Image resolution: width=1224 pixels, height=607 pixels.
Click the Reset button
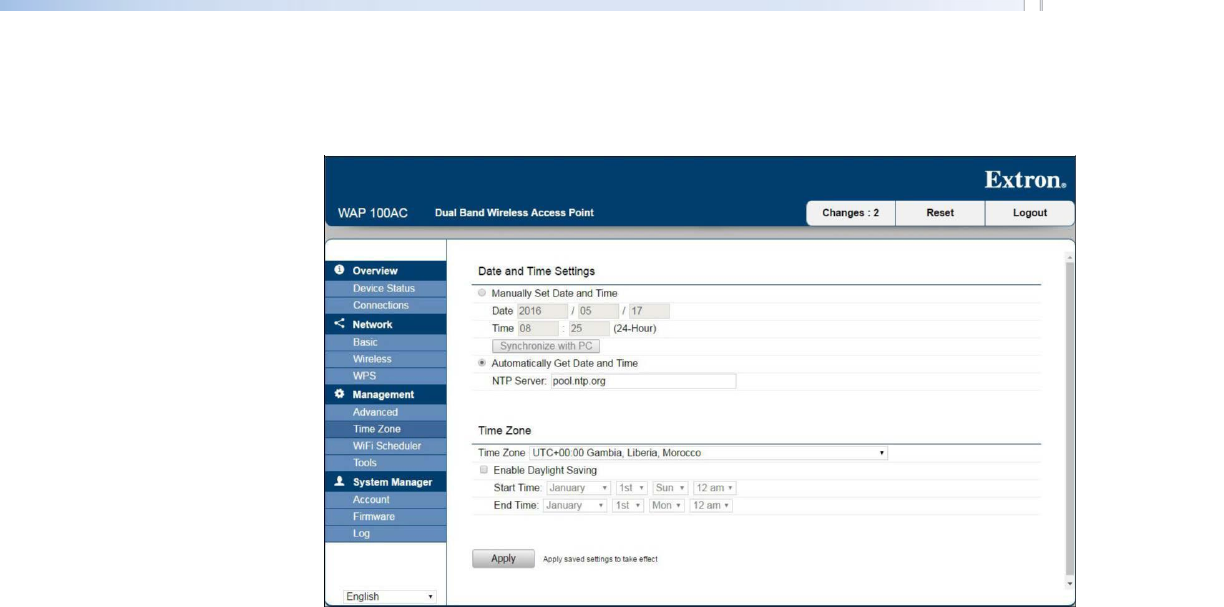pos(940,213)
